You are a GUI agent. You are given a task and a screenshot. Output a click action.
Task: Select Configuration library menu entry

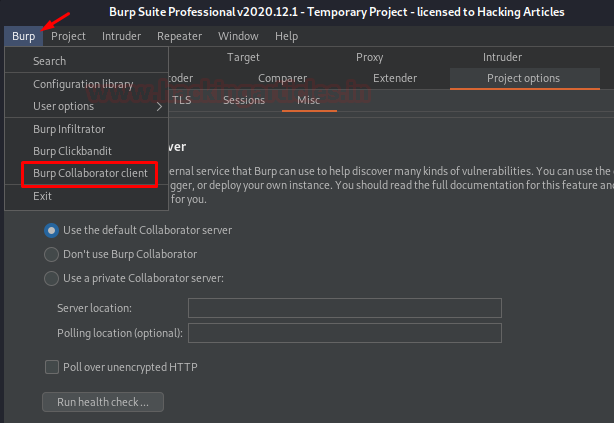pos(87,84)
